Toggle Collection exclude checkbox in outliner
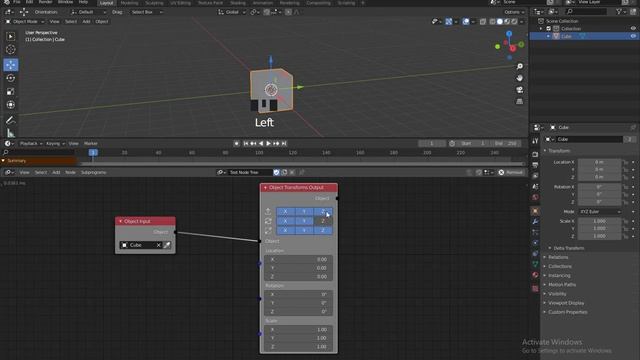Image resolution: width=640 pixels, height=360 pixels. click(x=549, y=29)
